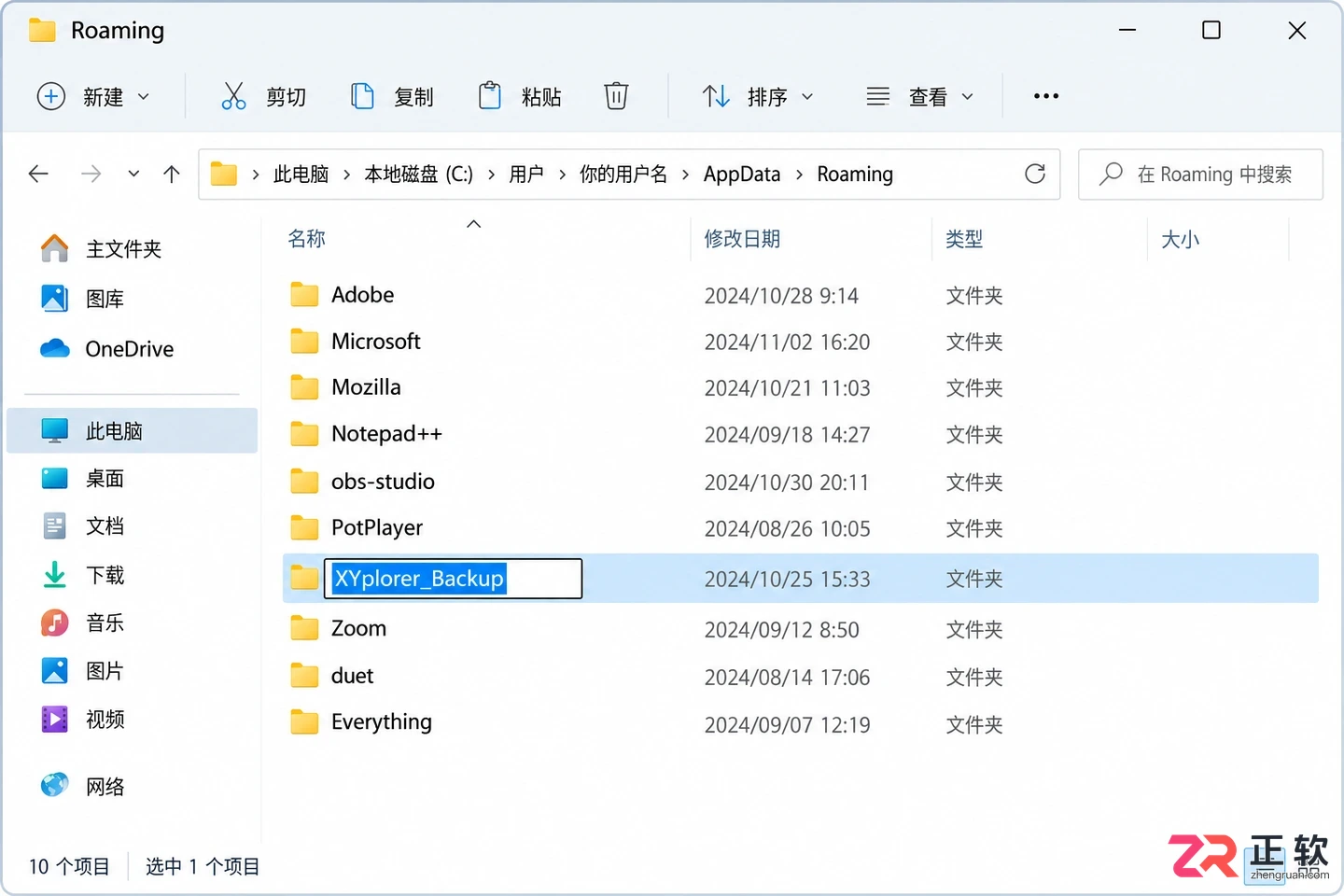The width and height of the screenshot is (1344, 896).
Task: Open the three-dot more options menu
Action: 1046,96
